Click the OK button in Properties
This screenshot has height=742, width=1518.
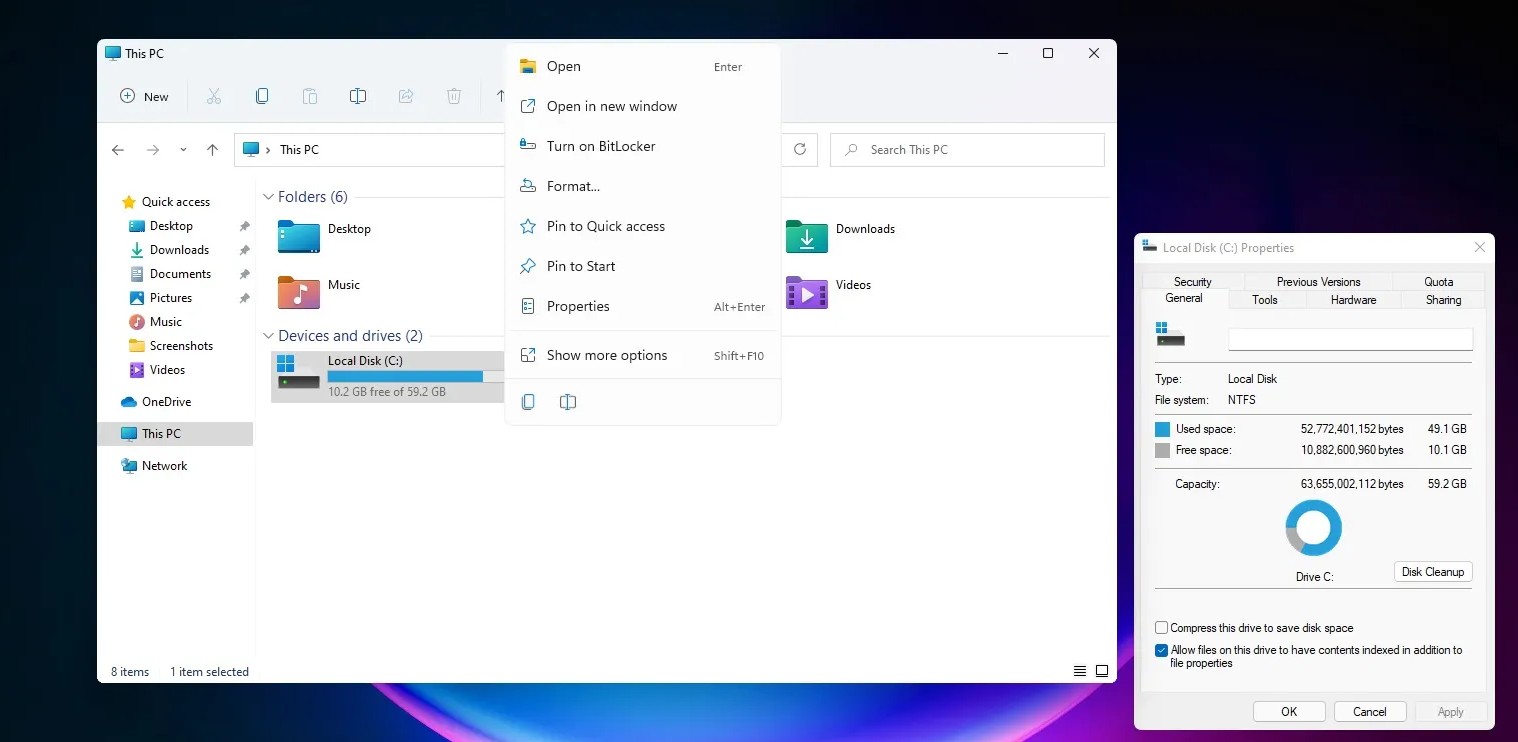coord(1289,712)
